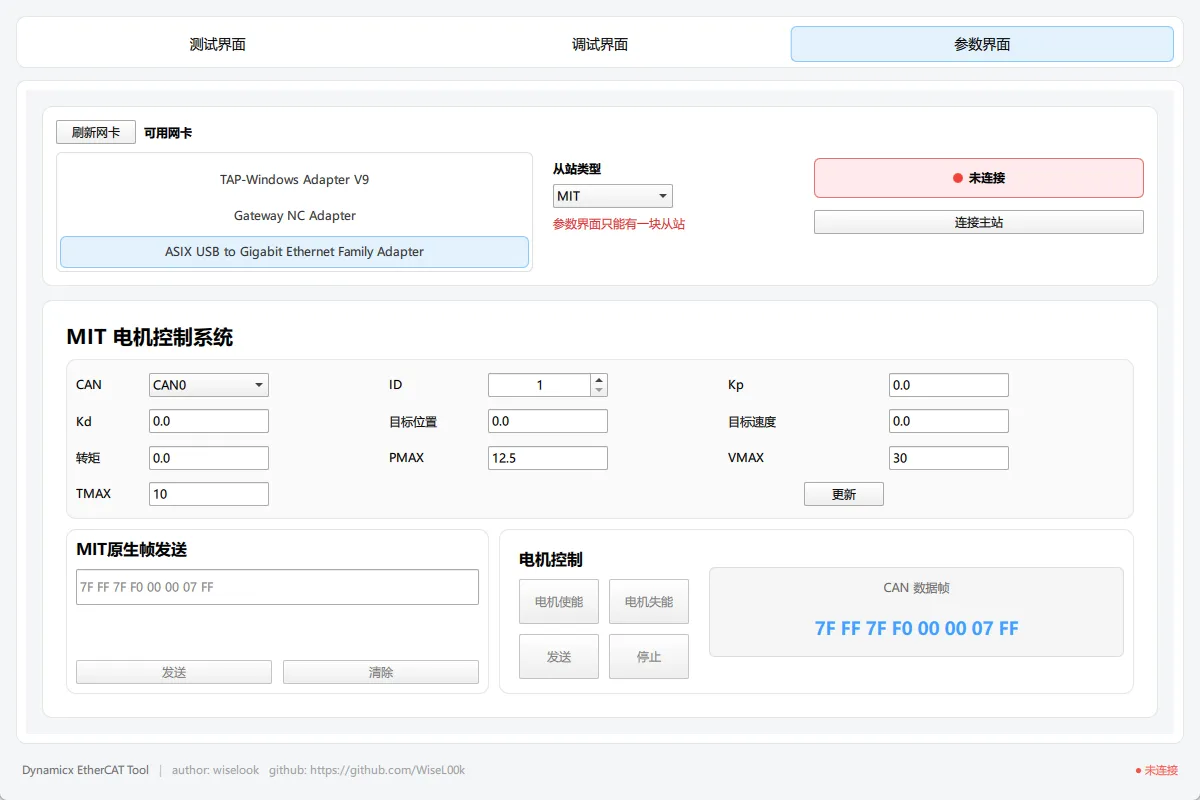Screen dimensions: 1200x800
Task: Click the red 未连接 status banner
Action: coord(978,178)
